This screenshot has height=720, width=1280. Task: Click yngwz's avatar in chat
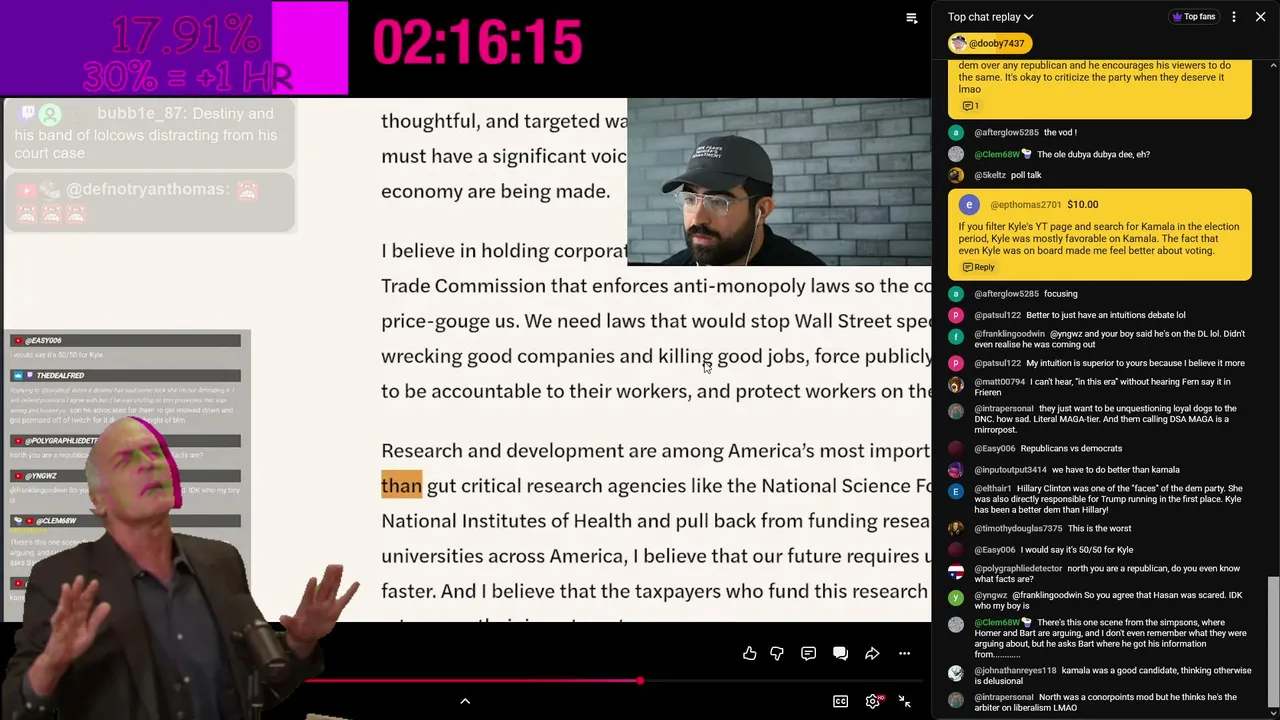click(956, 598)
